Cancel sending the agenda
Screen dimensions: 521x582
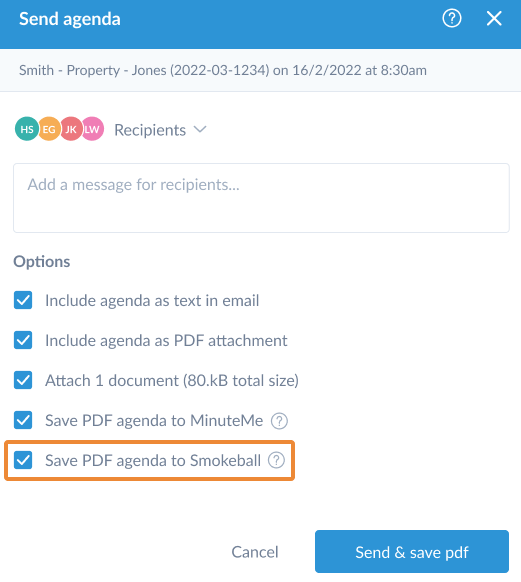(x=255, y=552)
